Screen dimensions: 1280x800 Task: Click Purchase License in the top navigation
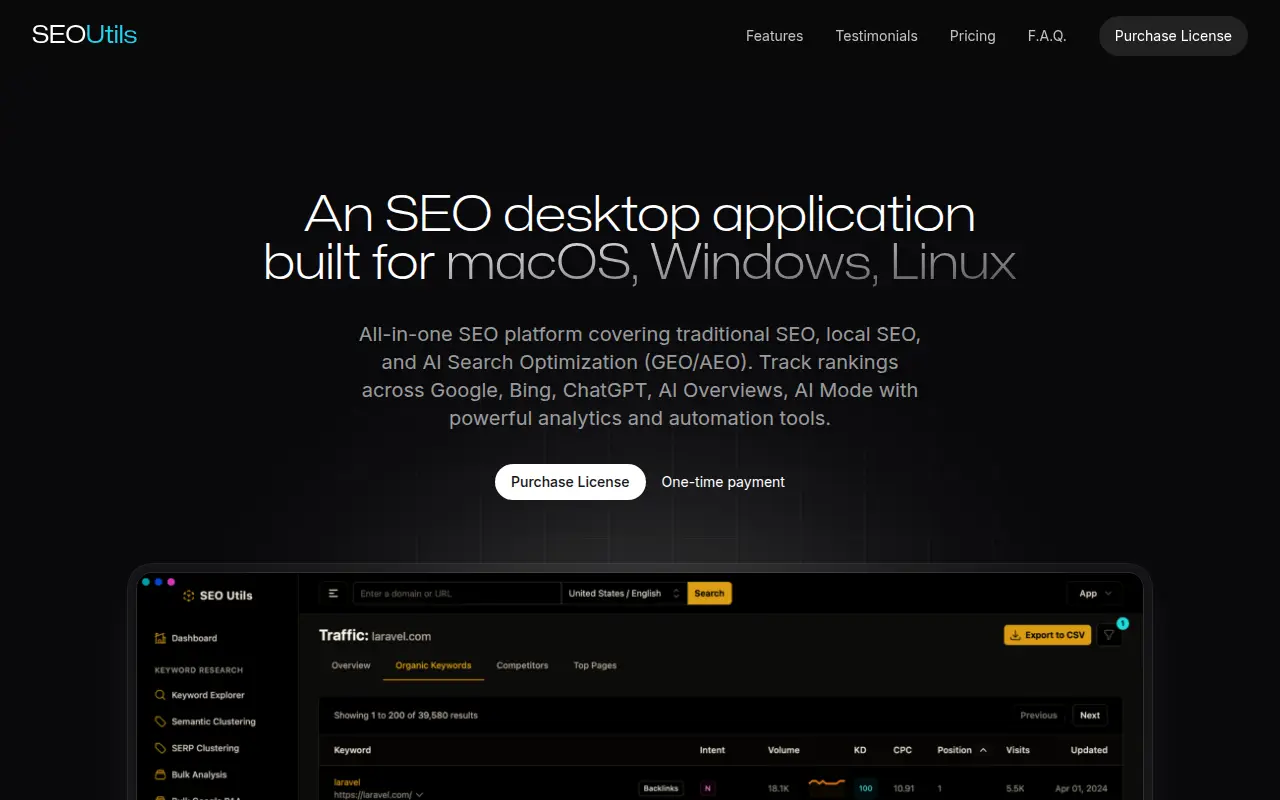[1173, 36]
